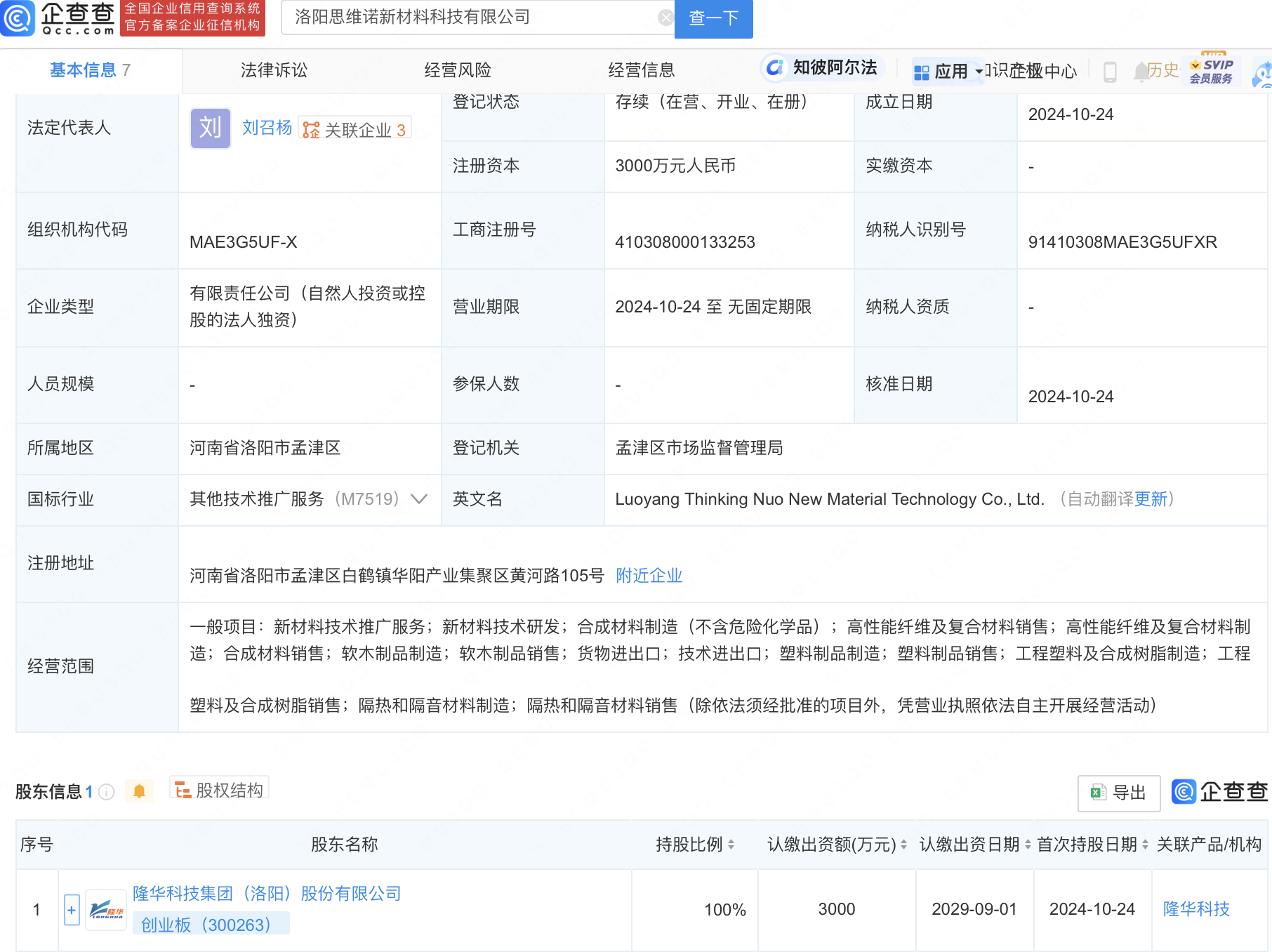Screen dimensions: 1272x952
Task: Open the 经营风险 tab
Action: pyautogui.click(x=458, y=70)
